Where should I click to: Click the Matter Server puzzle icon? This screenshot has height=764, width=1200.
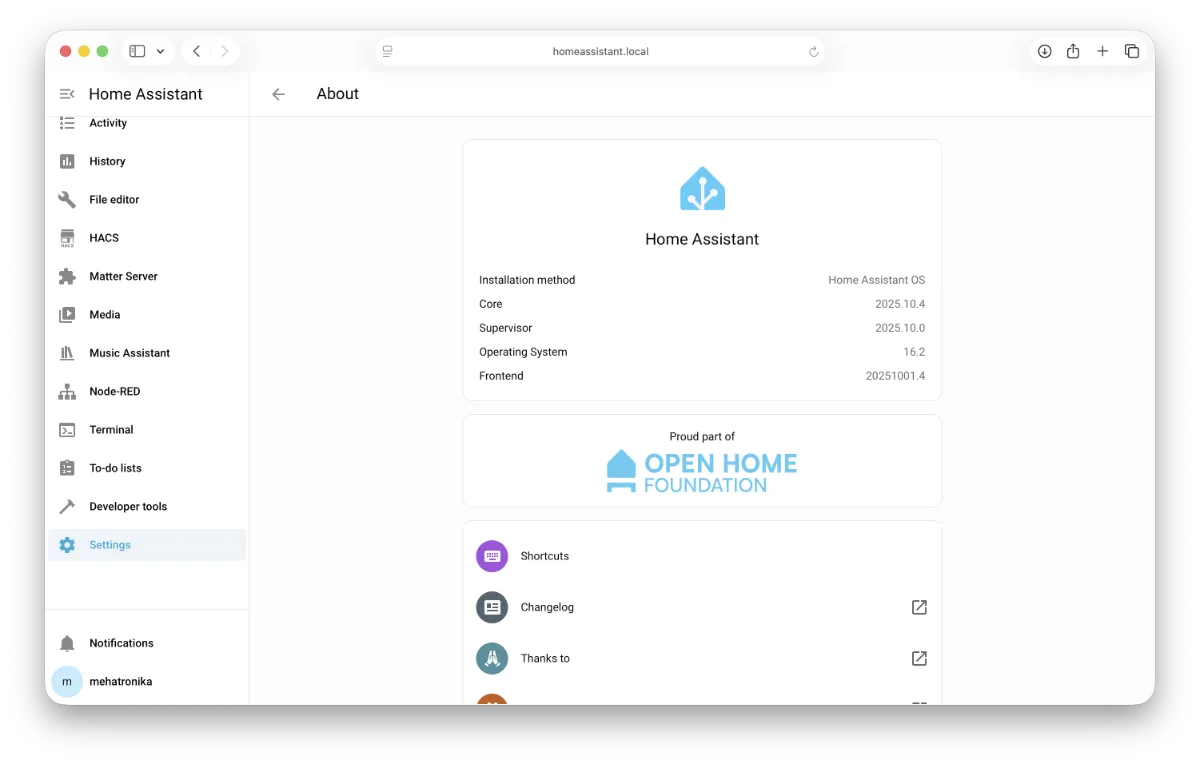[x=67, y=276]
